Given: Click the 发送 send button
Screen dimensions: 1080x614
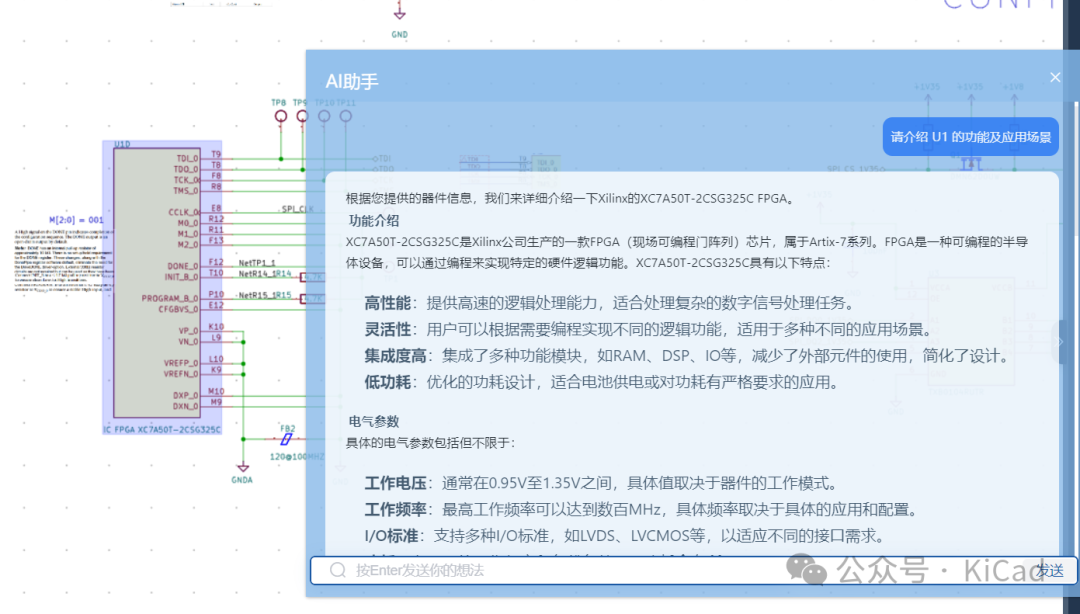Looking at the screenshot, I should 1050,571.
